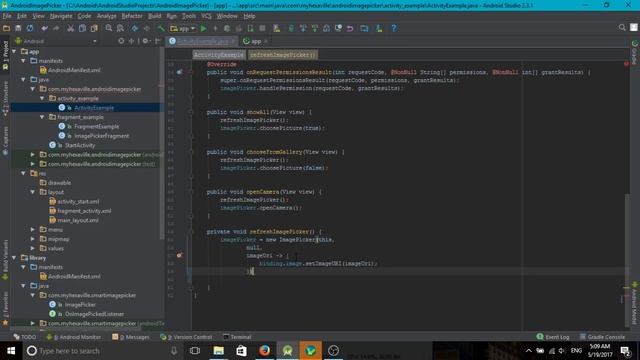The image size is (640, 360).
Task: Open the app run configuration dropdown
Action: tap(183, 28)
